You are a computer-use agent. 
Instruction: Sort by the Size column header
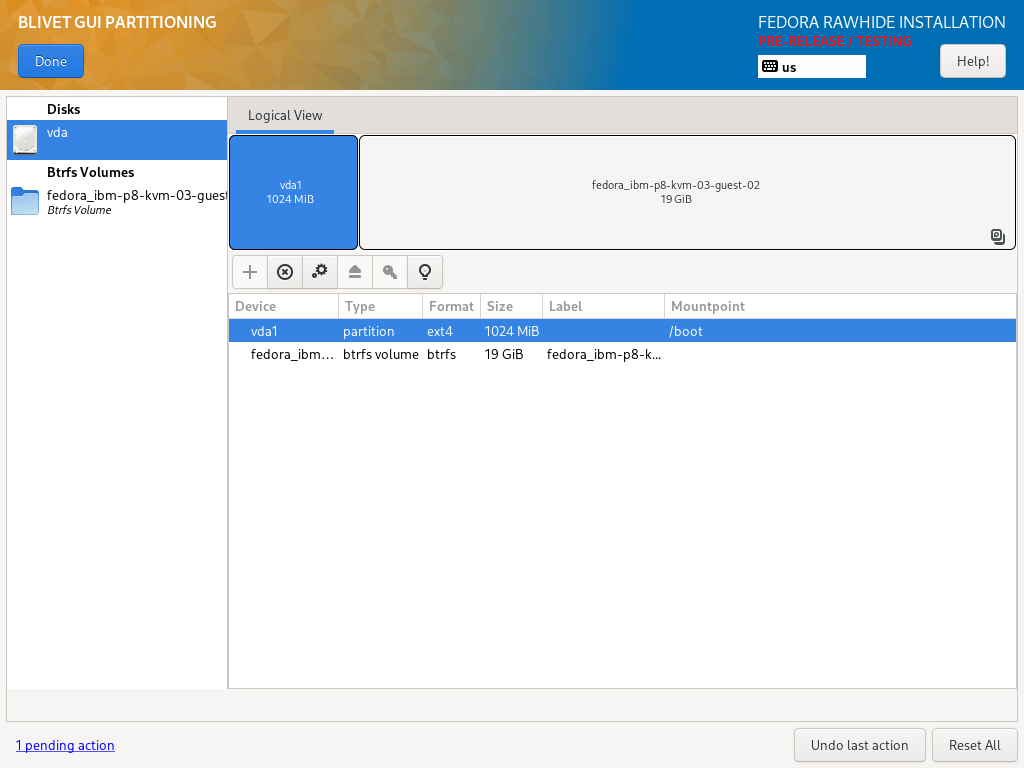511,306
